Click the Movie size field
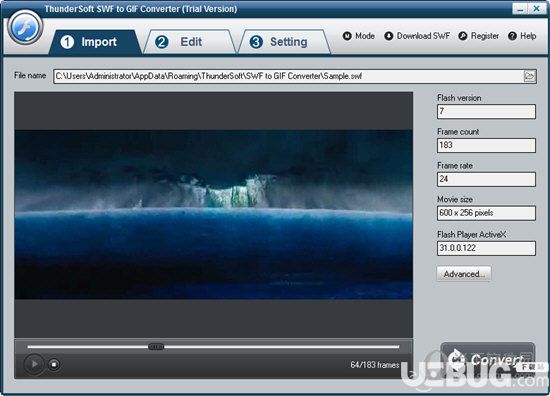This screenshot has height=396, width=550. coord(486,213)
